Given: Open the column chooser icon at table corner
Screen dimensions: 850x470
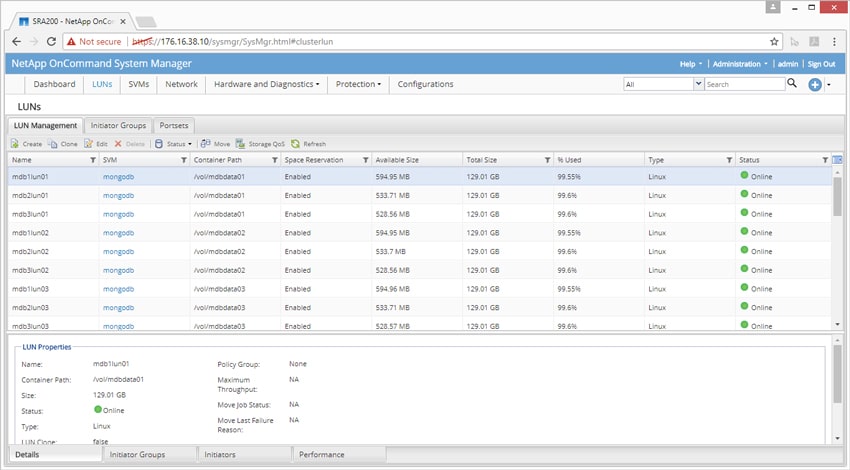Looking at the screenshot, I should (x=838, y=159).
